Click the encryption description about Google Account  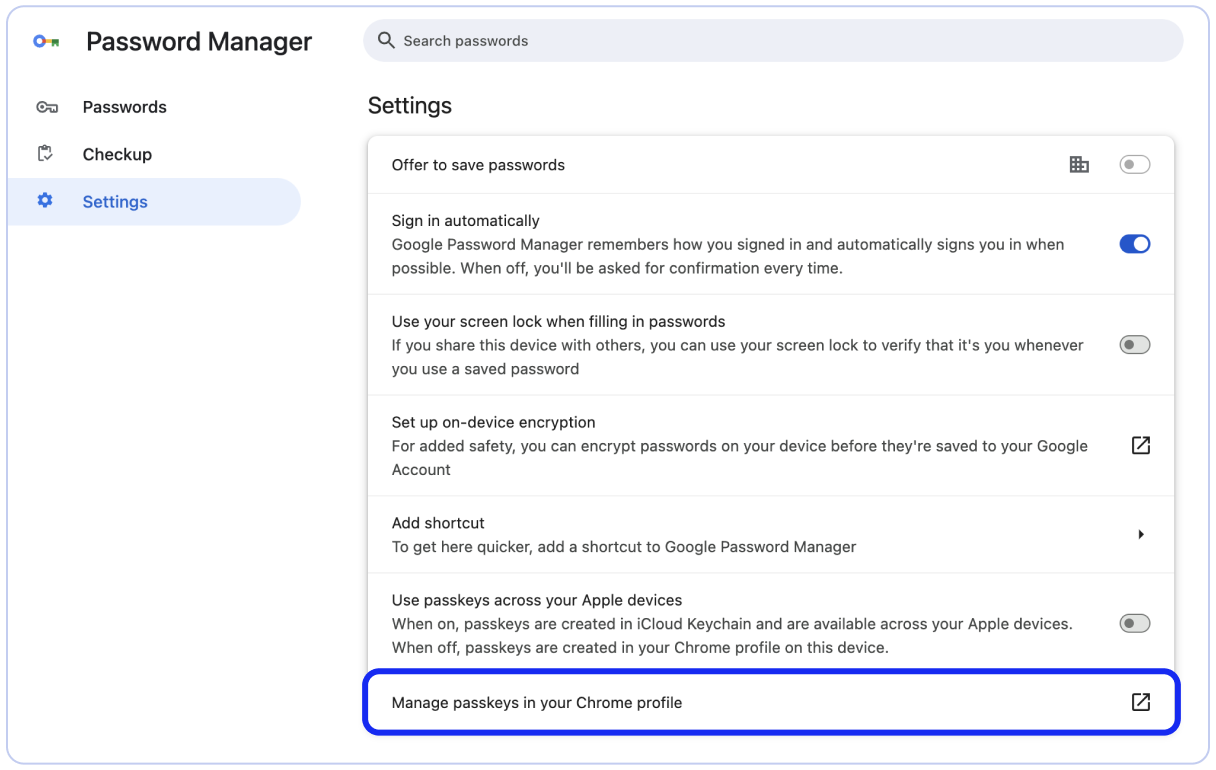[740, 458]
